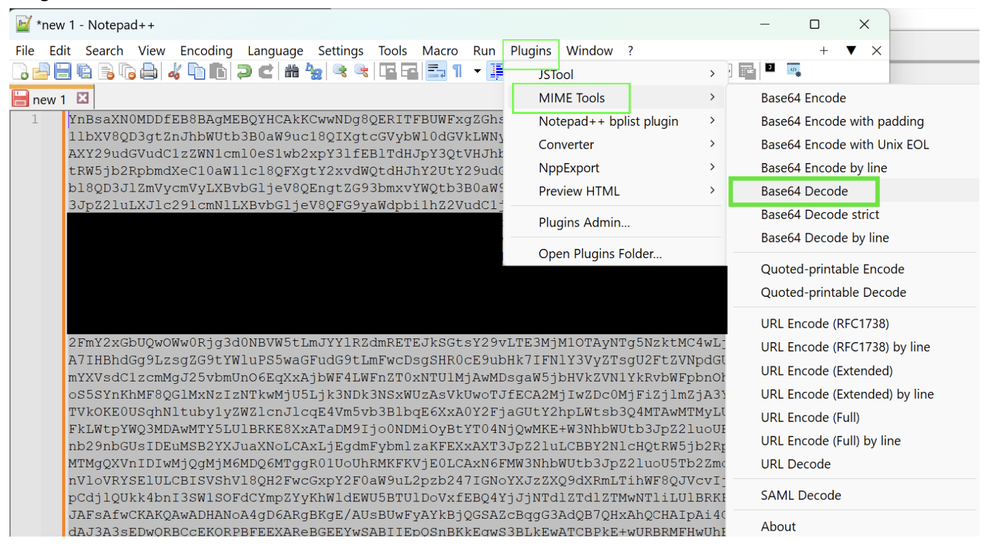Click the X close-document button in menu bar

tap(876, 50)
